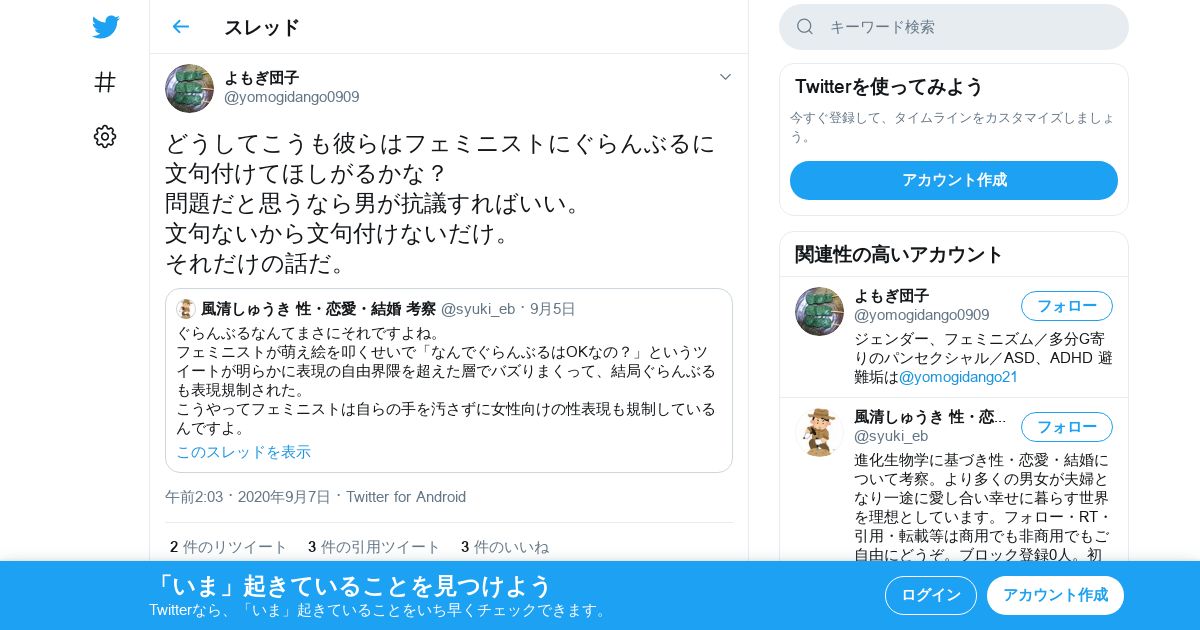Click the search magnifier icon
The image size is (1200, 630).
coord(805,27)
